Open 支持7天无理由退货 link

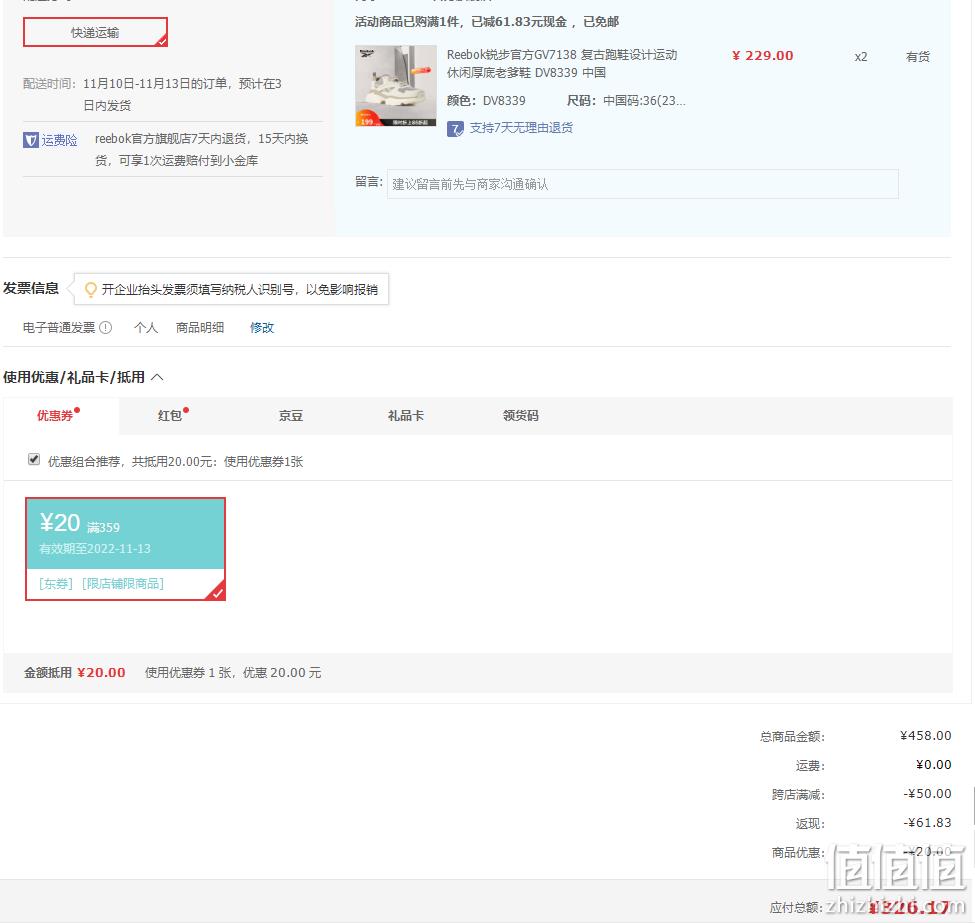520,128
